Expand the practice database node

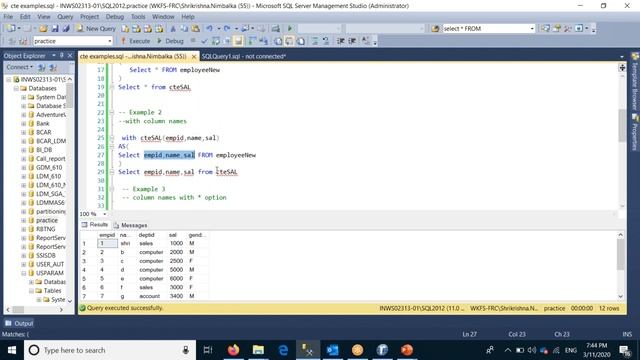(24, 220)
